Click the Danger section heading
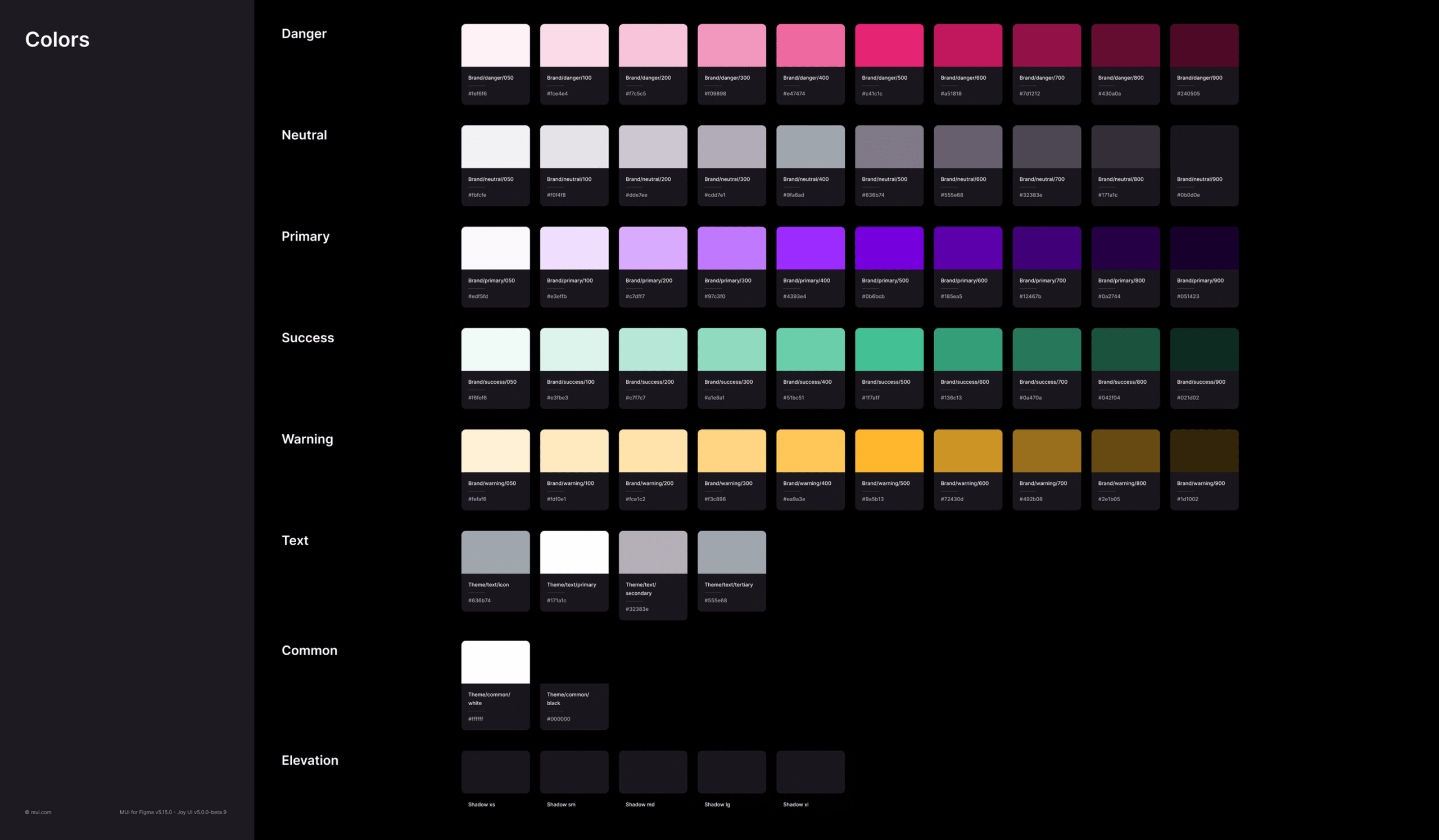The image size is (1439, 840). click(304, 34)
